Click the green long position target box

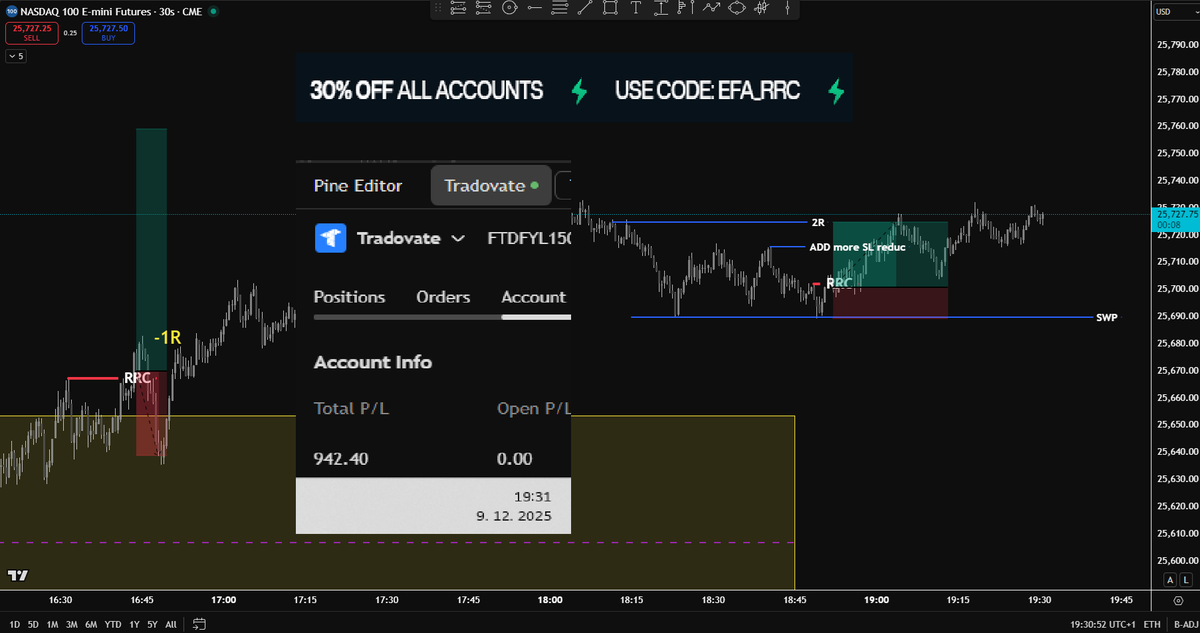point(890,254)
